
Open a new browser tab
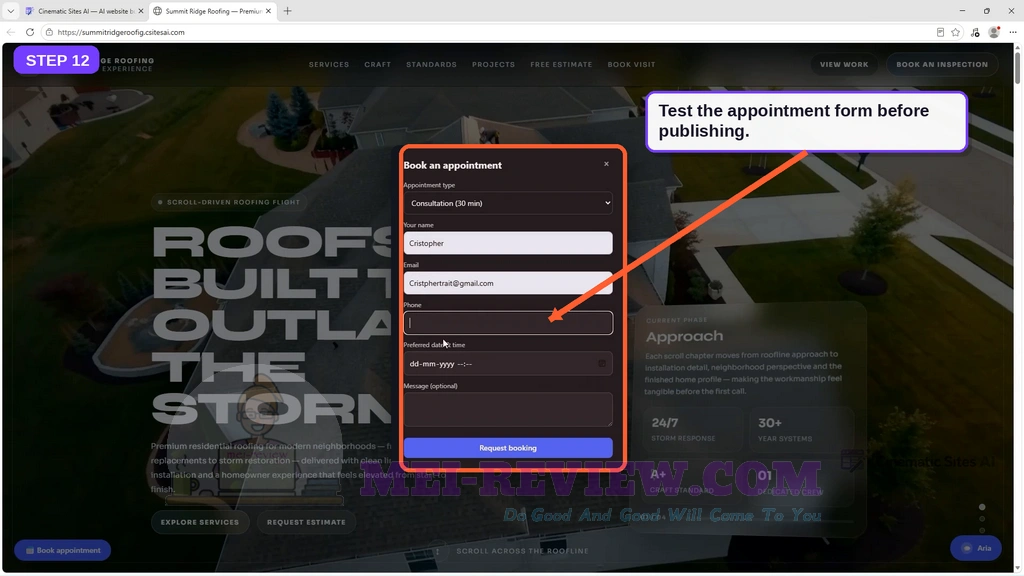[x=287, y=11]
